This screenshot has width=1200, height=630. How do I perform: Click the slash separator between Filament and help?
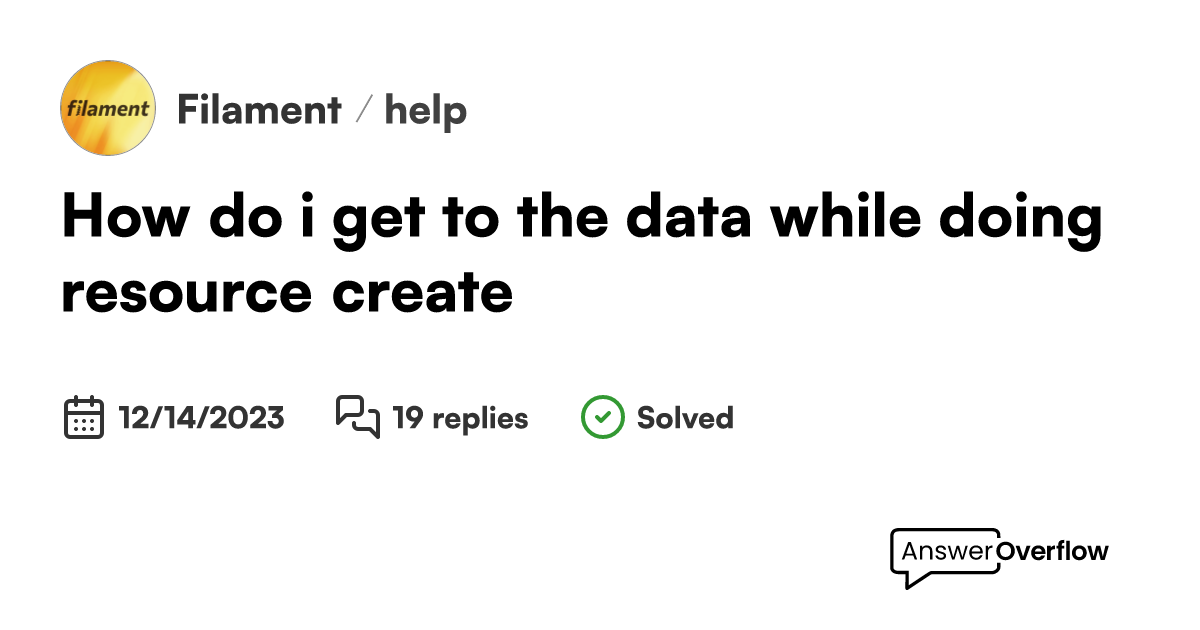click(x=363, y=110)
